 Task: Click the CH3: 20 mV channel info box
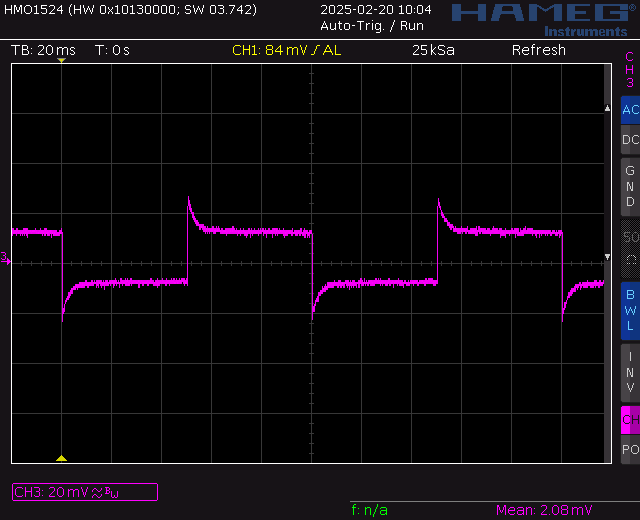[84, 491]
